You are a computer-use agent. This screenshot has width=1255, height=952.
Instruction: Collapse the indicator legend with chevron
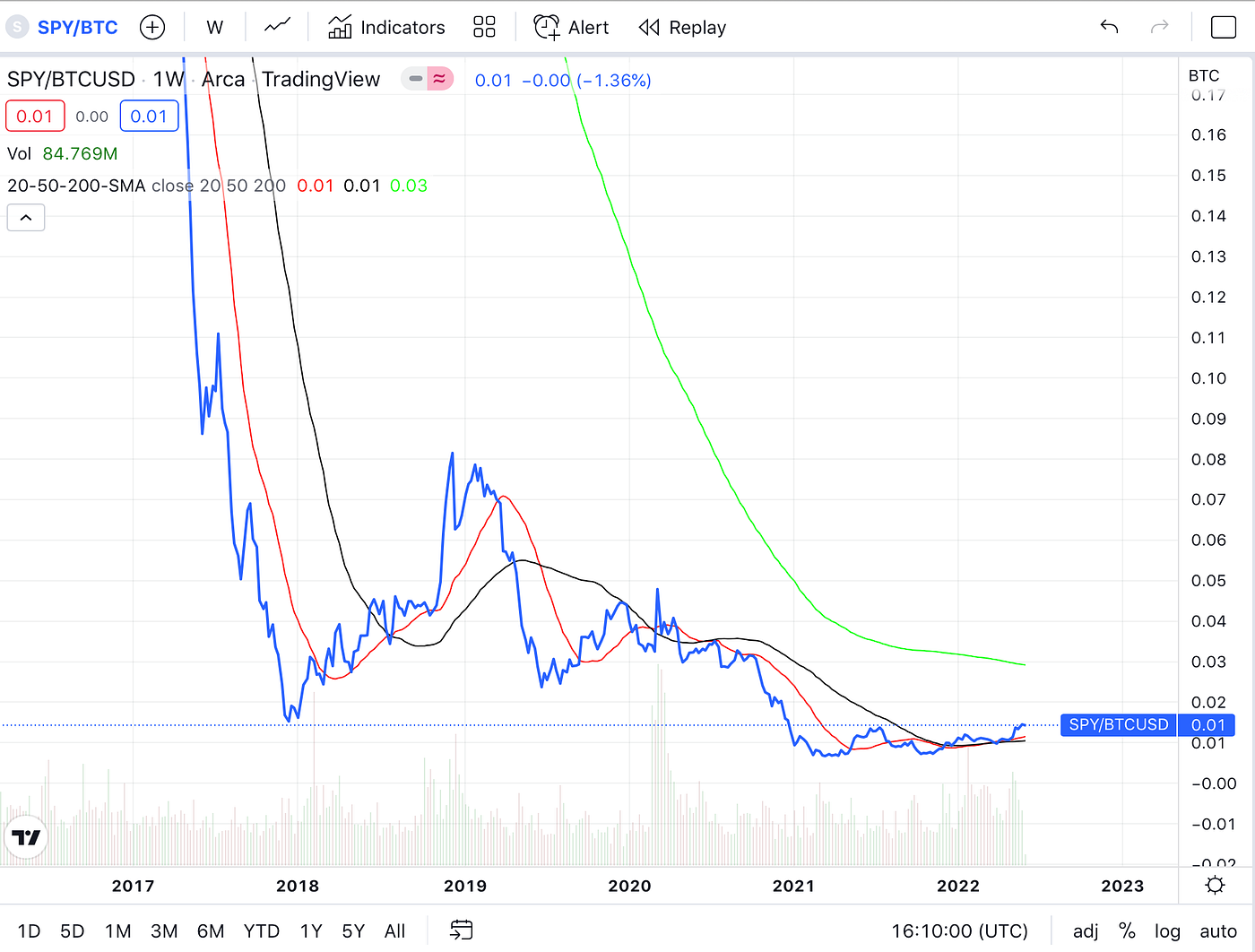coord(26,217)
